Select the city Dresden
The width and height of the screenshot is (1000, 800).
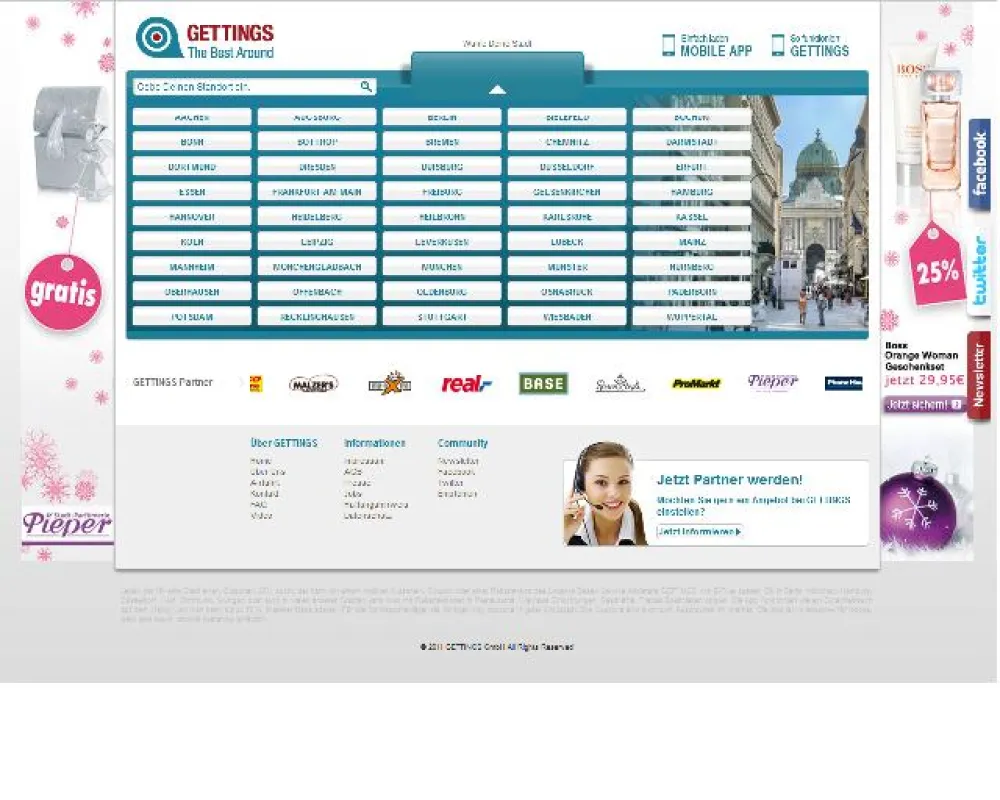coord(317,167)
